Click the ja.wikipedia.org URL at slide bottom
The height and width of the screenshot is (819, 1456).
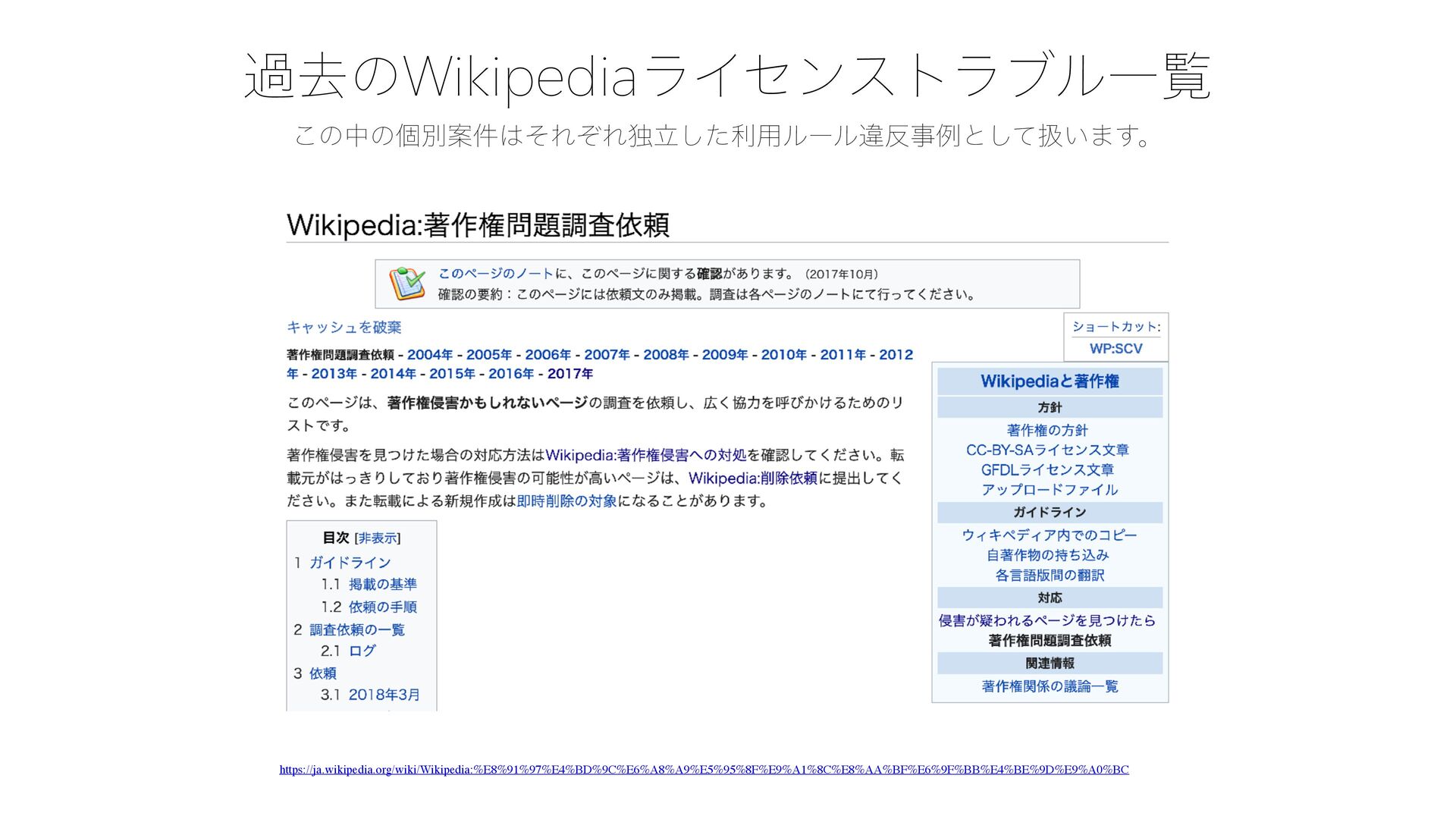704,770
